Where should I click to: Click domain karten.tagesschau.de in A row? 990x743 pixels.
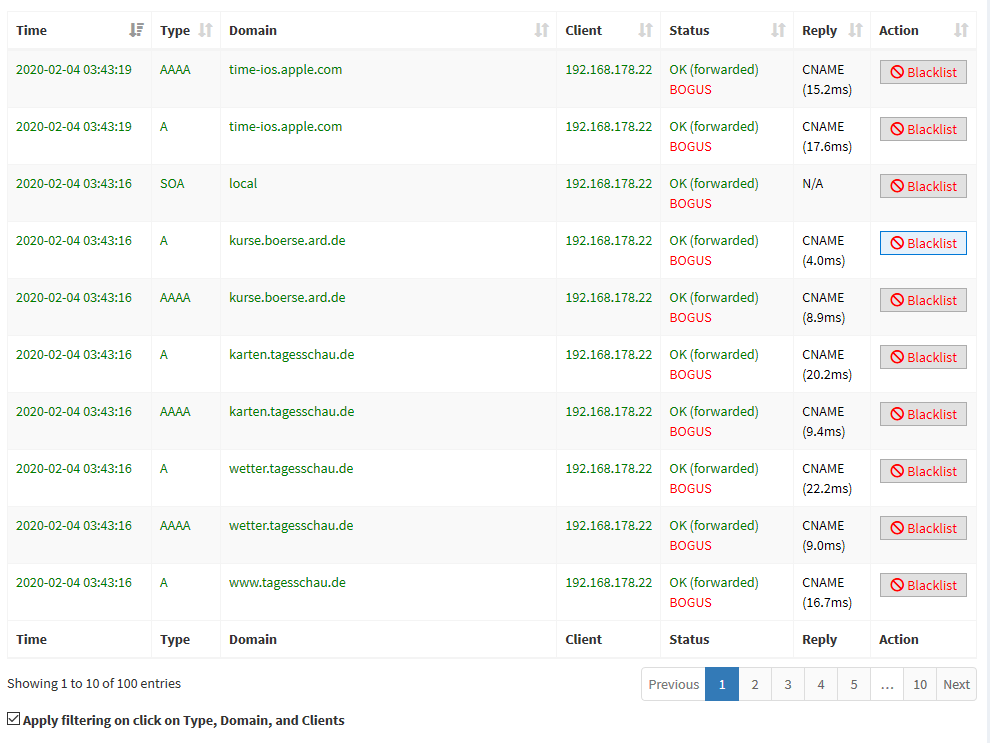click(x=292, y=355)
